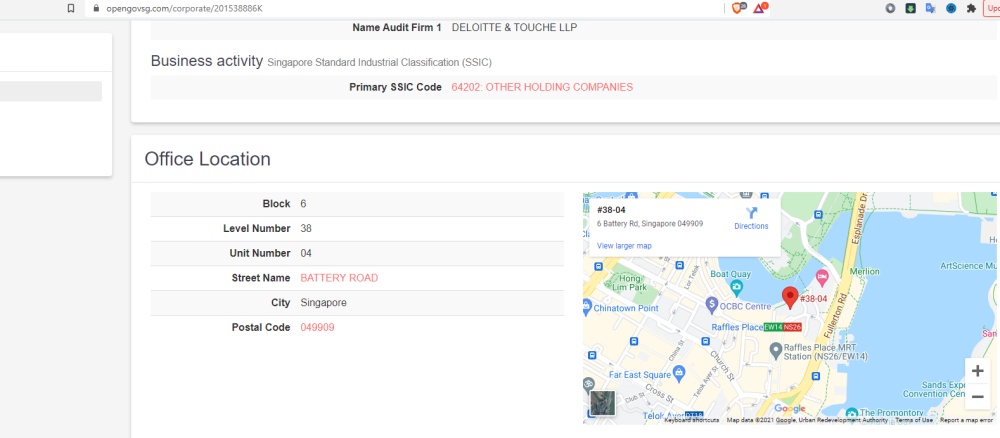Screen dimensions: 1000x438
Task: Switch to satellite view via map thumbnail
Action: [602, 402]
